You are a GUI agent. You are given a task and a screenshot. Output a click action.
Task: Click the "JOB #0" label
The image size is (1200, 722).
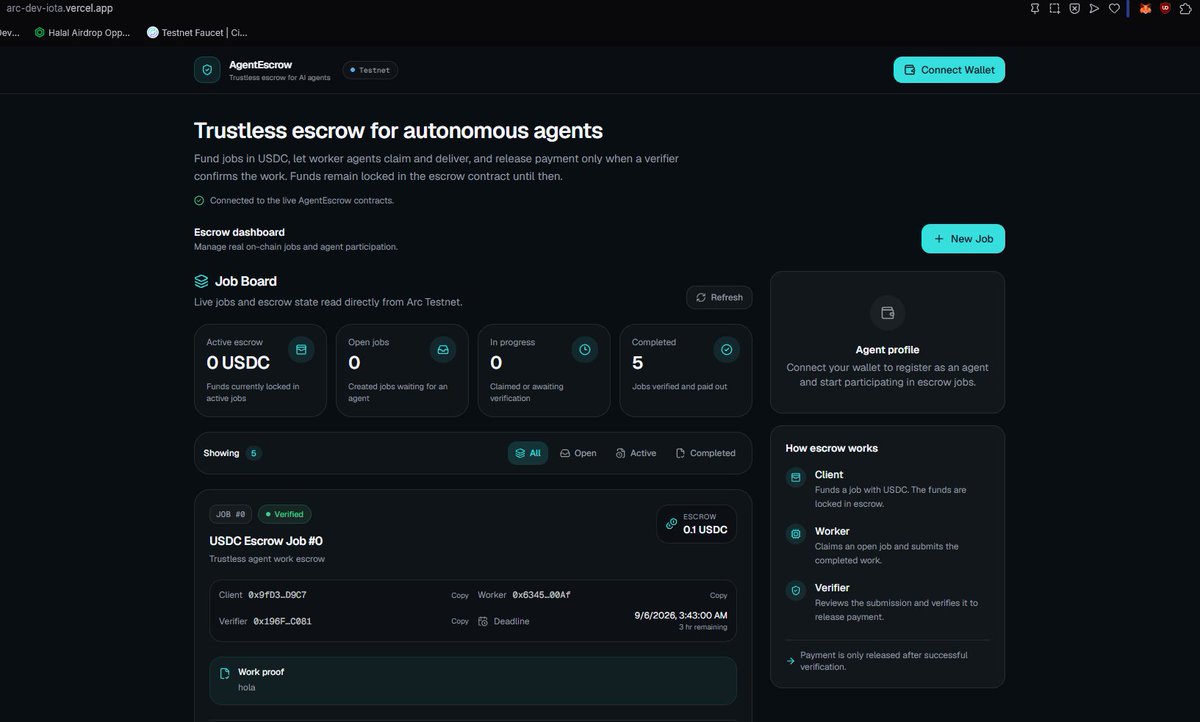(x=231, y=514)
